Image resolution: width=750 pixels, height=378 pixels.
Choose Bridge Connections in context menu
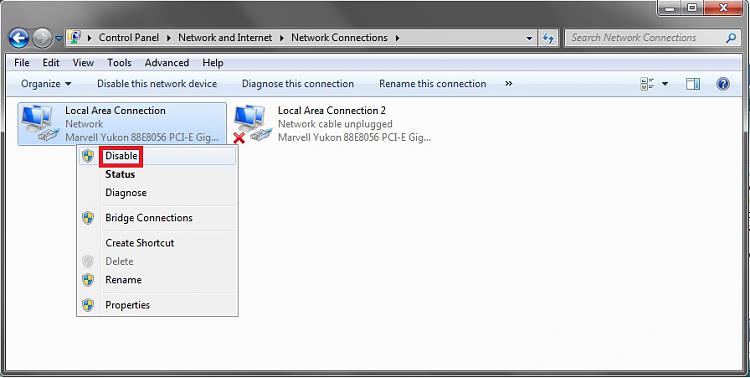[x=157, y=218]
